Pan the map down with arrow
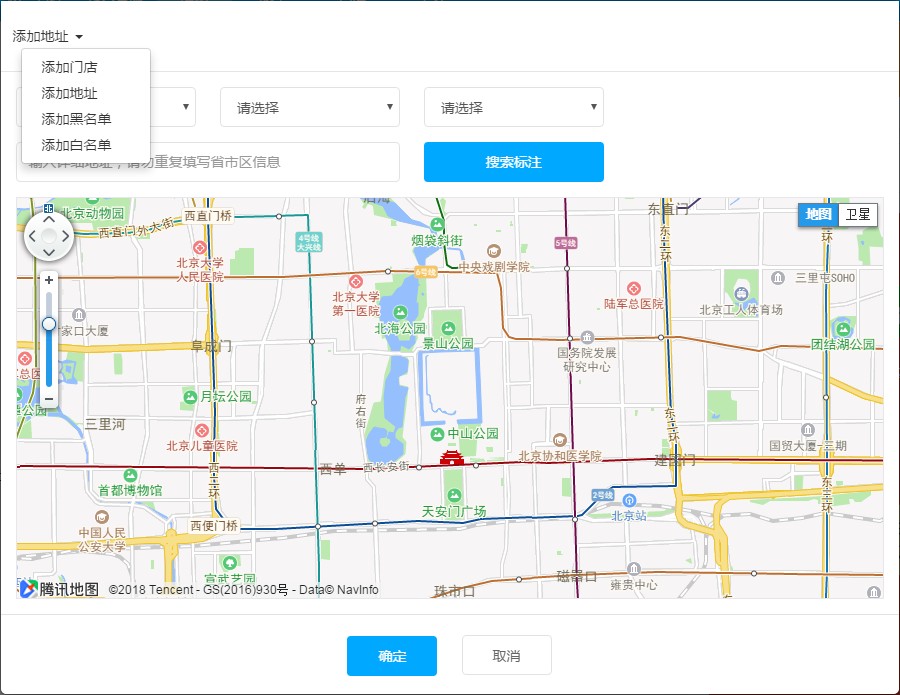Image resolution: width=900 pixels, height=695 pixels. click(x=49, y=253)
